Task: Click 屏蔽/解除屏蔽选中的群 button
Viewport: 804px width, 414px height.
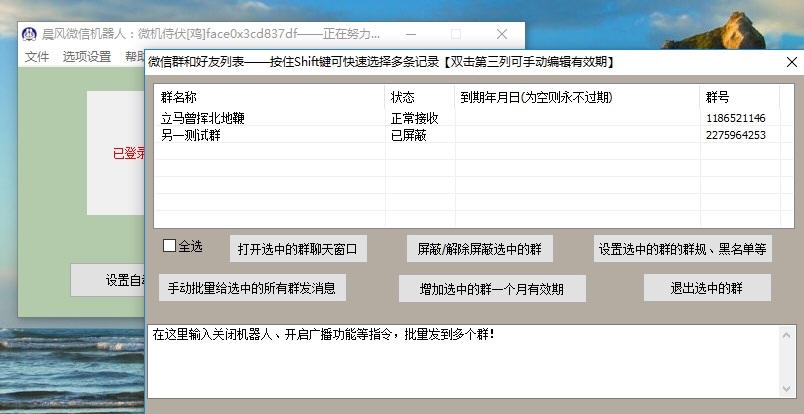Action: click(479, 249)
